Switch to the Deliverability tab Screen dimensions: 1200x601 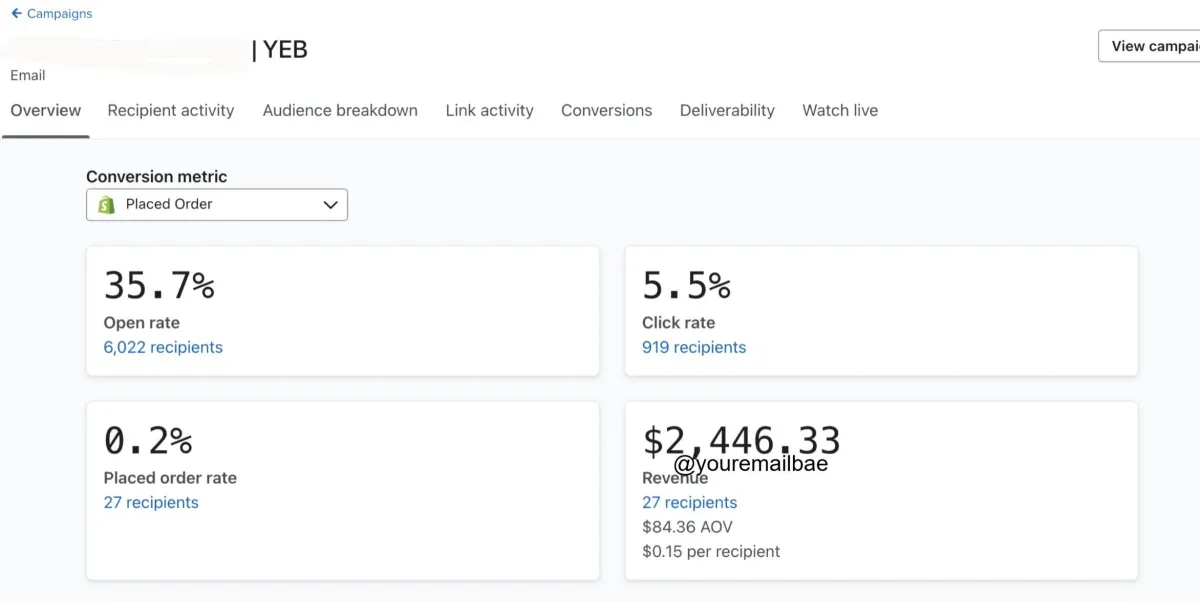[727, 111]
